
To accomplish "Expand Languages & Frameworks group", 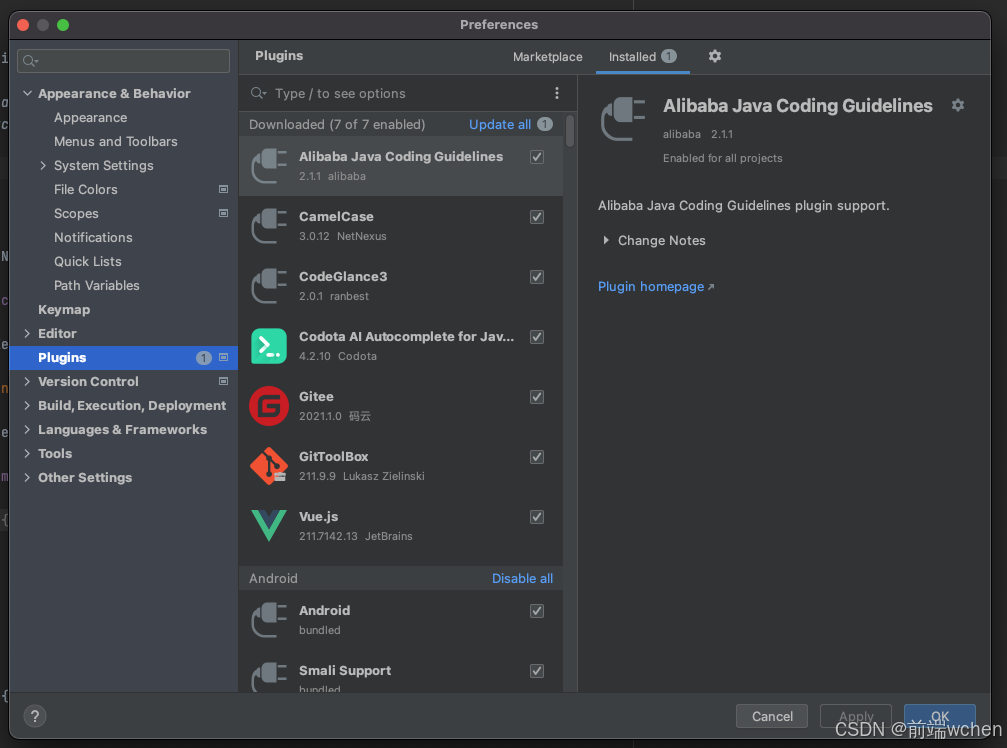I will pos(27,429).
